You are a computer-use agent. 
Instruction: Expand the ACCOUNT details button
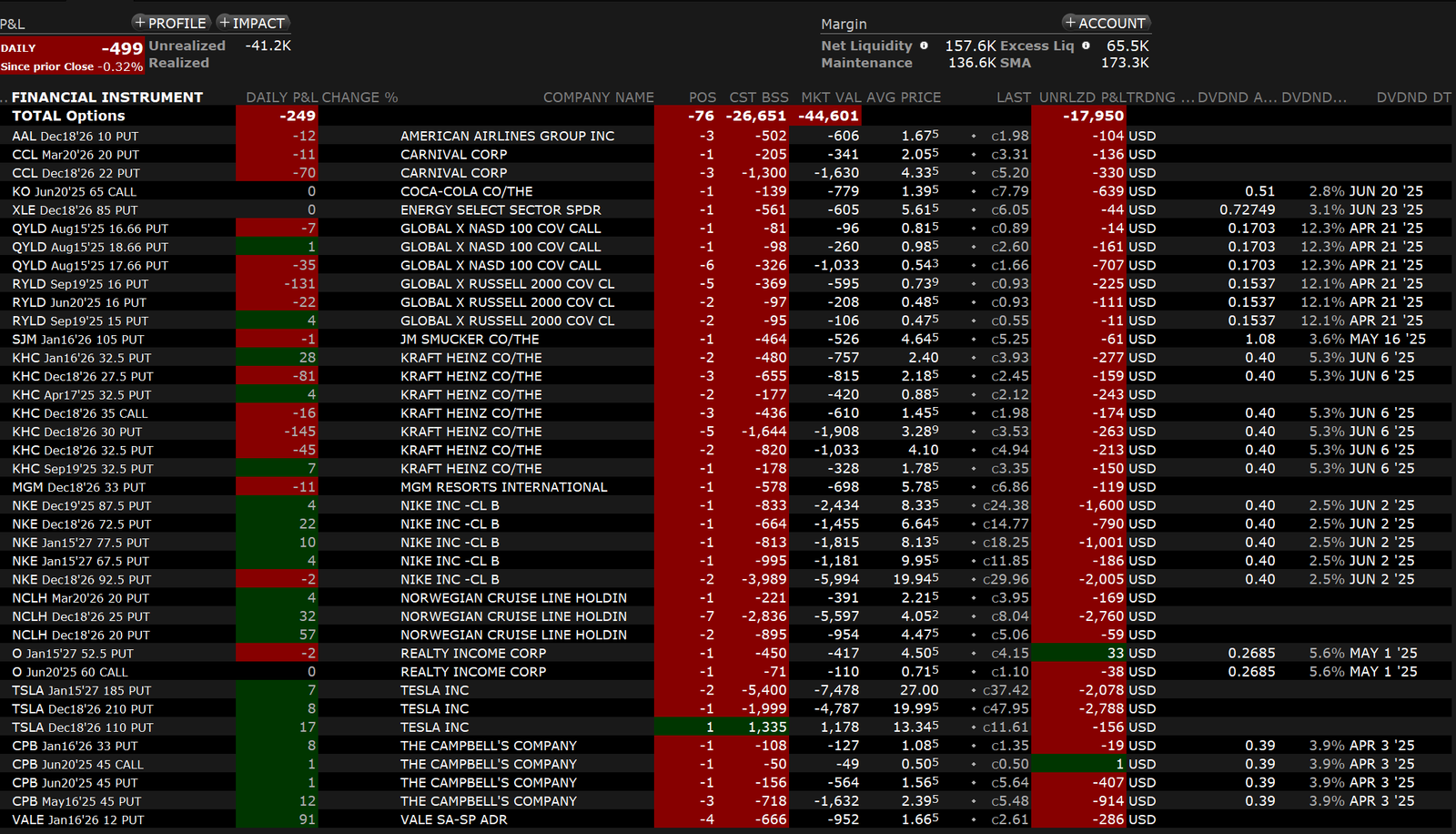1106,23
